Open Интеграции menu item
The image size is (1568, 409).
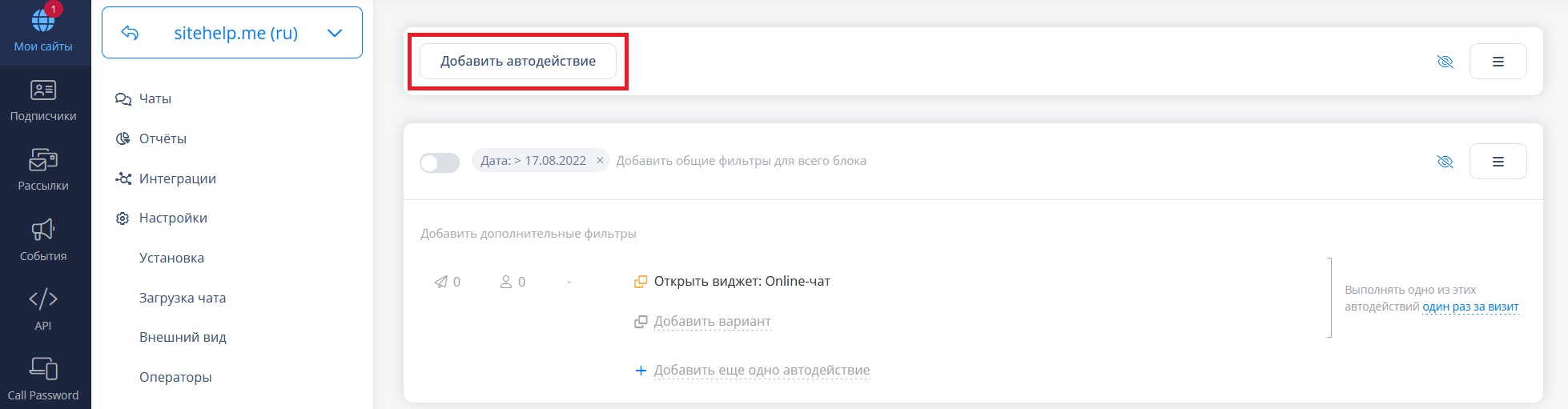[x=177, y=178]
